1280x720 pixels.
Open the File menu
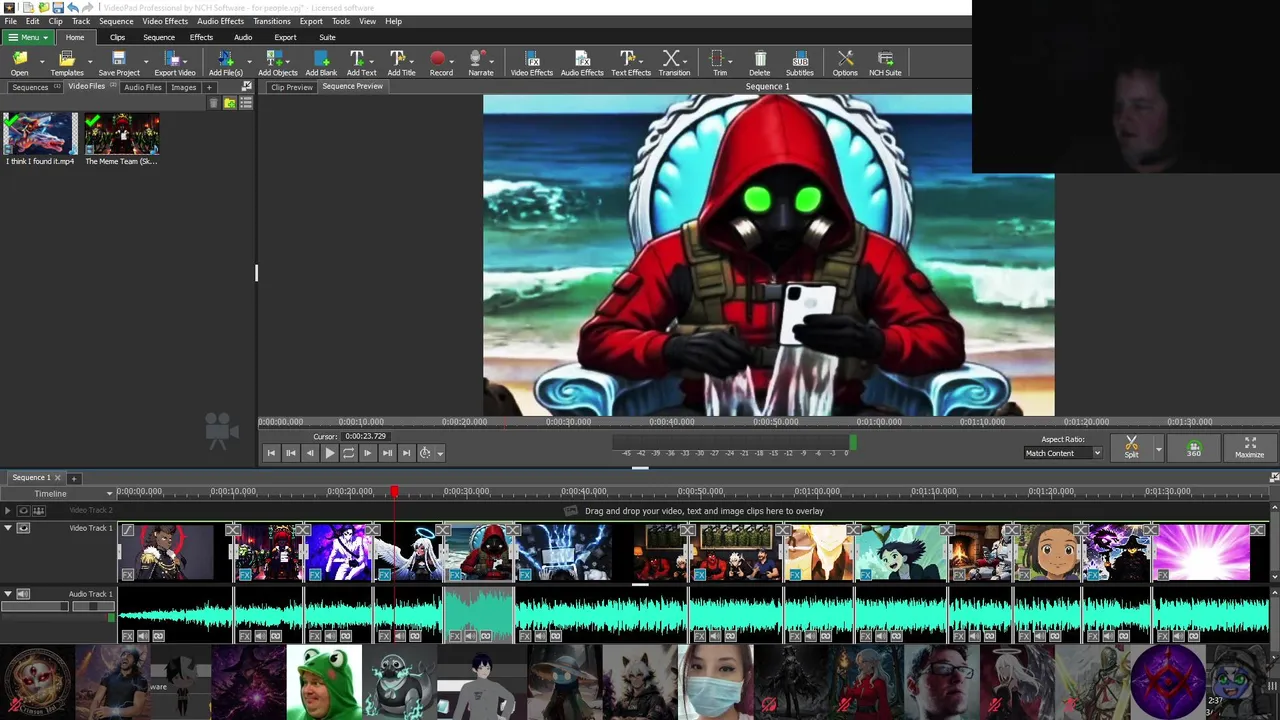tap(10, 21)
